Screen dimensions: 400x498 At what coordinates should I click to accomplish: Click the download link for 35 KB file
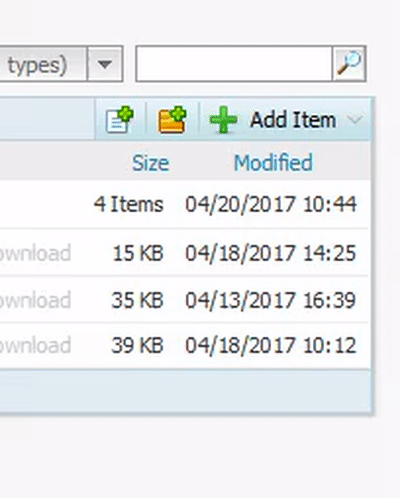[35, 300]
